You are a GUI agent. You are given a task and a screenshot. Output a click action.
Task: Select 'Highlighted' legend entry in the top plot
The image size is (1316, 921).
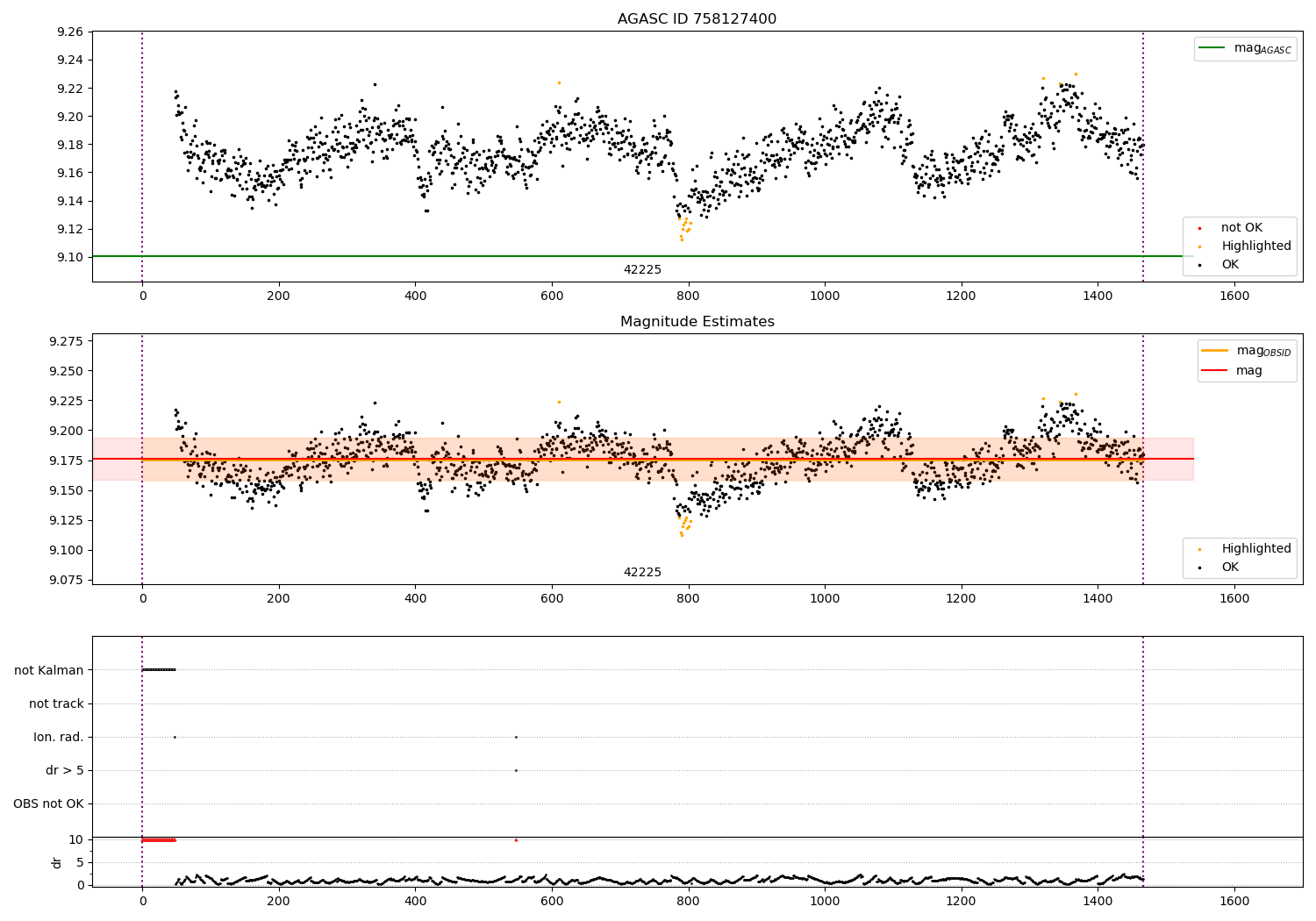click(1245, 246)
